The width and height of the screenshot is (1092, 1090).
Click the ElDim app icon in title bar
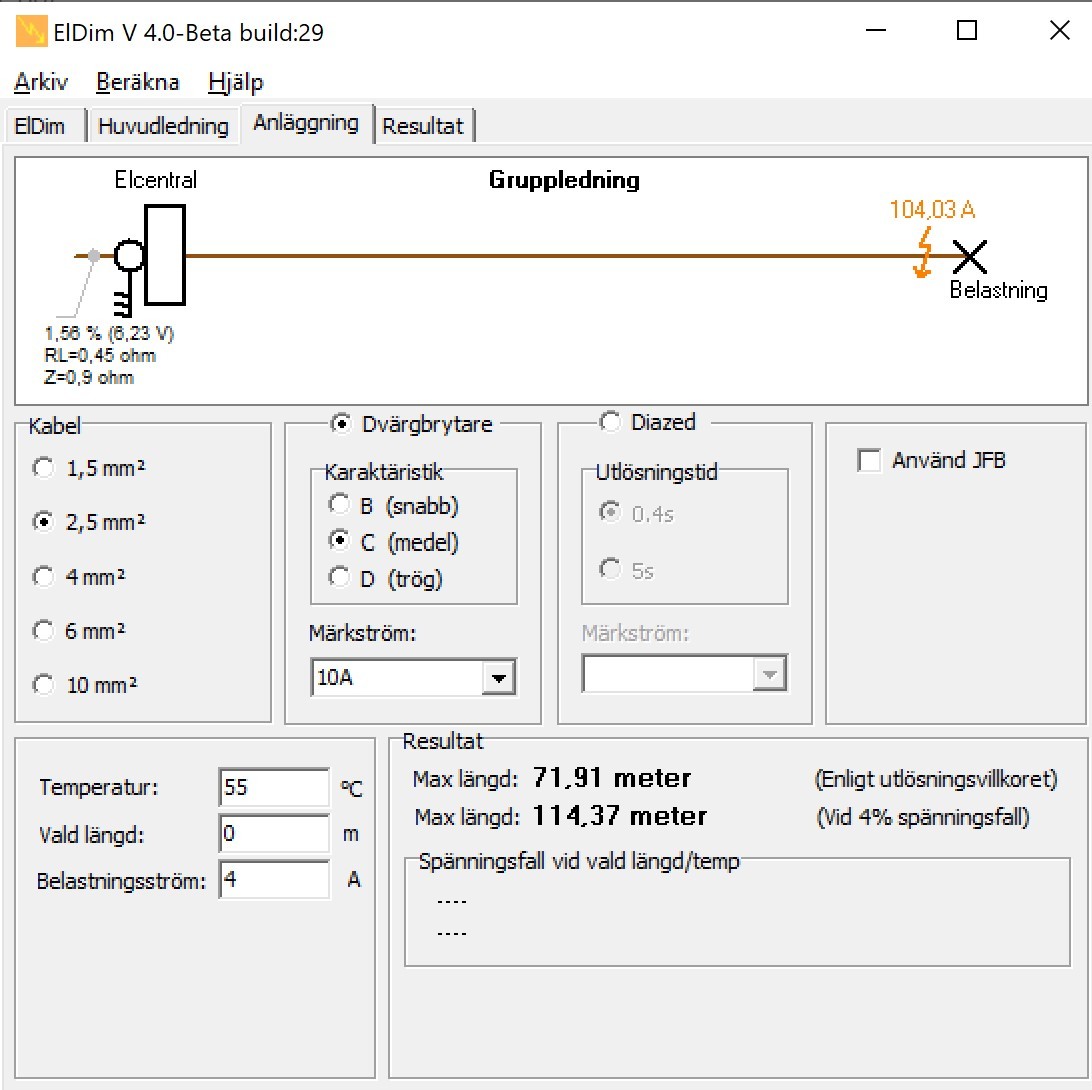click(x=31, y=32)
